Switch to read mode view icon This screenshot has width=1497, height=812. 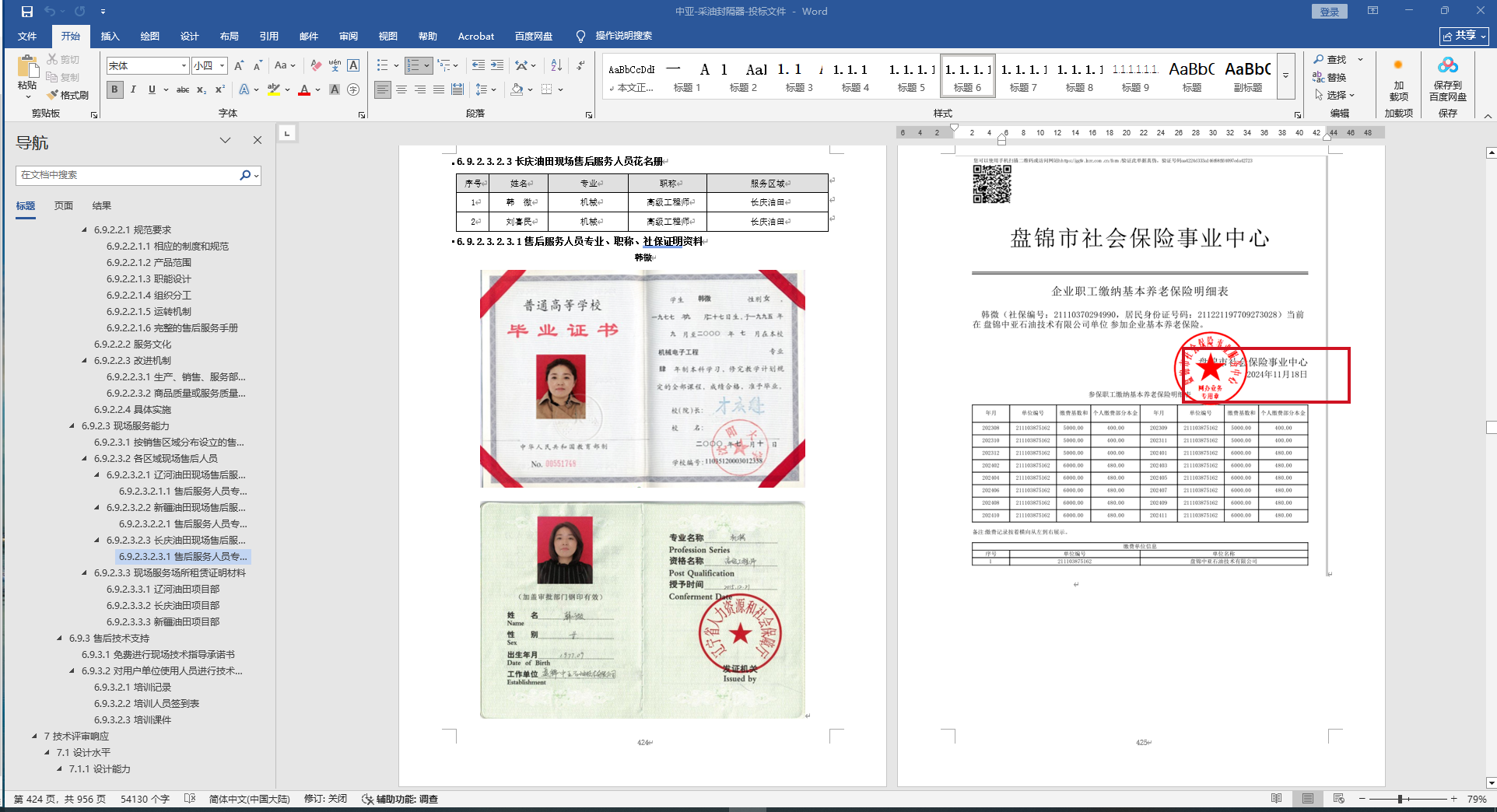coord(1277,799)
